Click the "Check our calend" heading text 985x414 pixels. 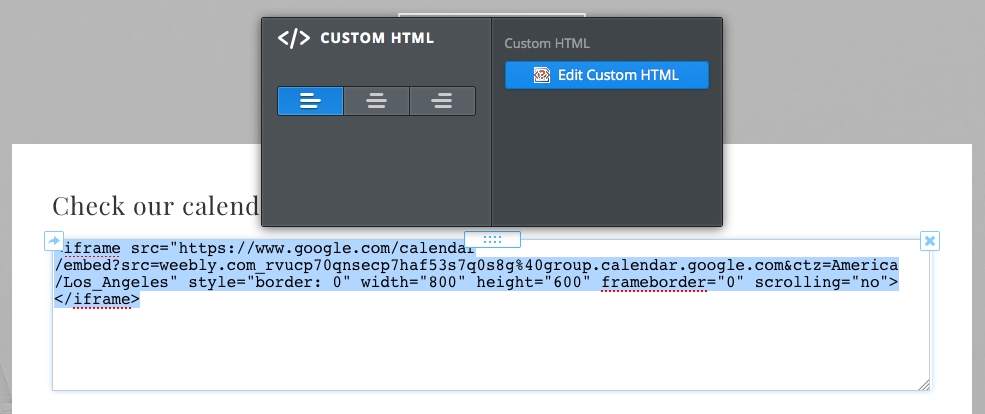click(x=156, y=205)
